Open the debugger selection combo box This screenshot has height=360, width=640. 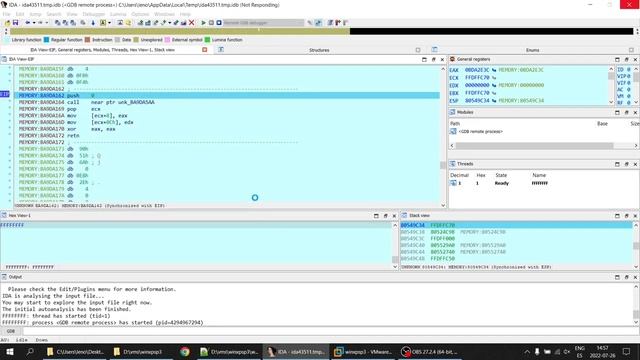[x=263, y=23]
